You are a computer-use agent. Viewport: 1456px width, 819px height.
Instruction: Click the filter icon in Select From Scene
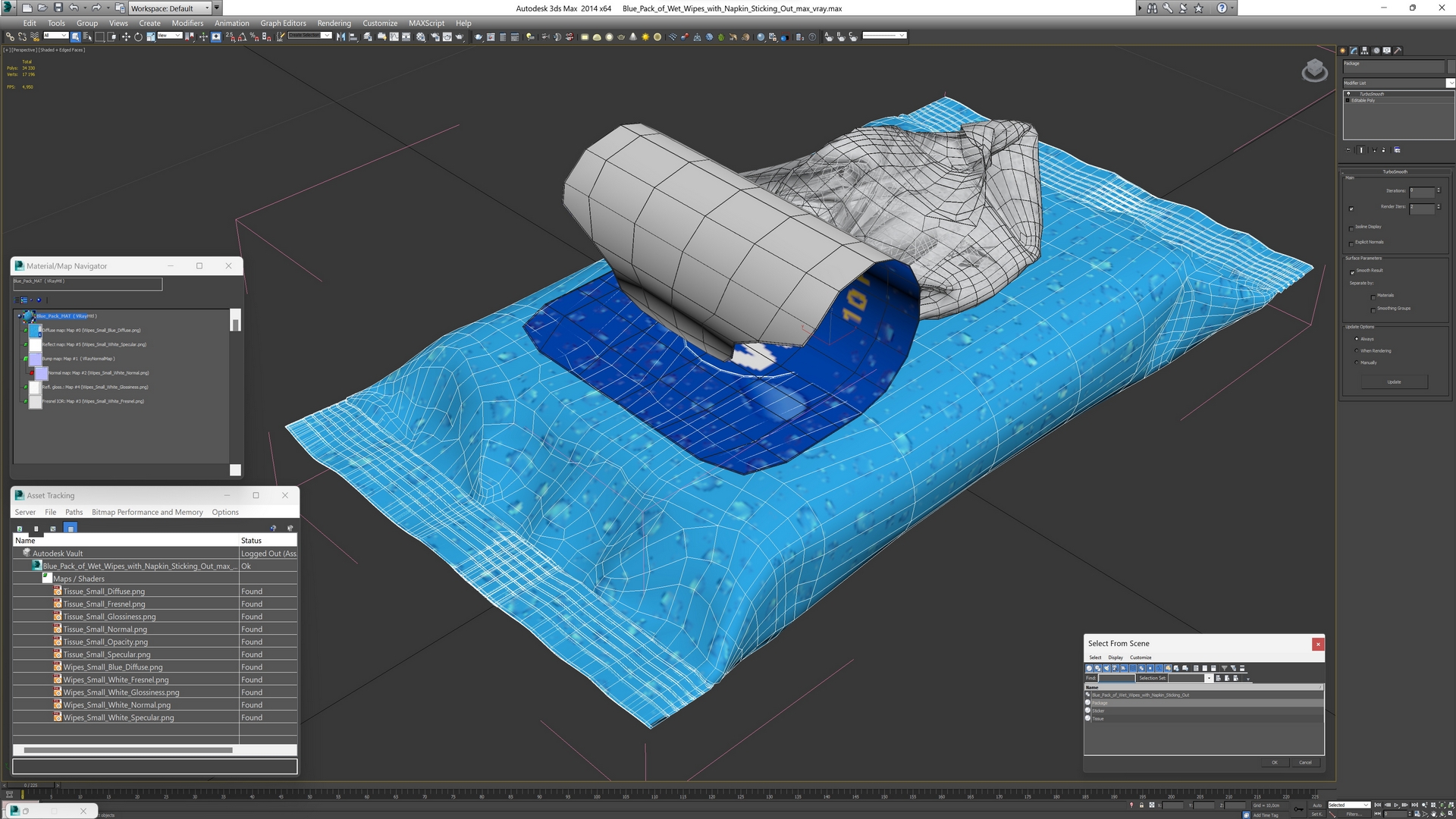pyautogui.click(x=1224, y=668)
